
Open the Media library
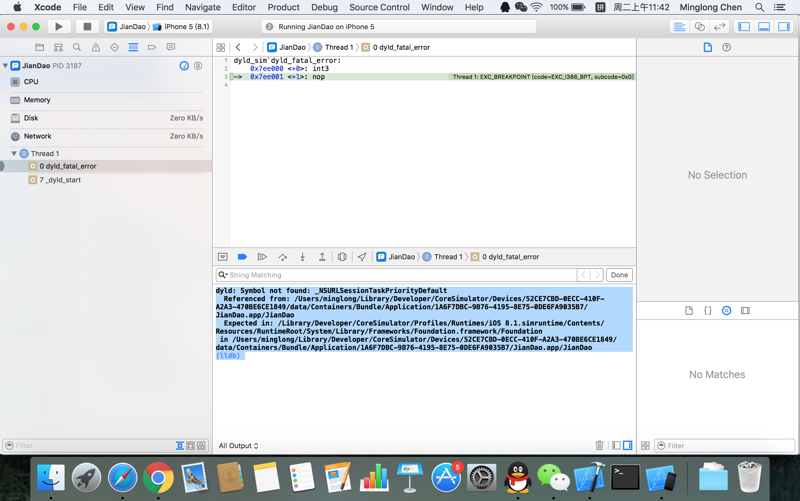click(x=745, y=310)
